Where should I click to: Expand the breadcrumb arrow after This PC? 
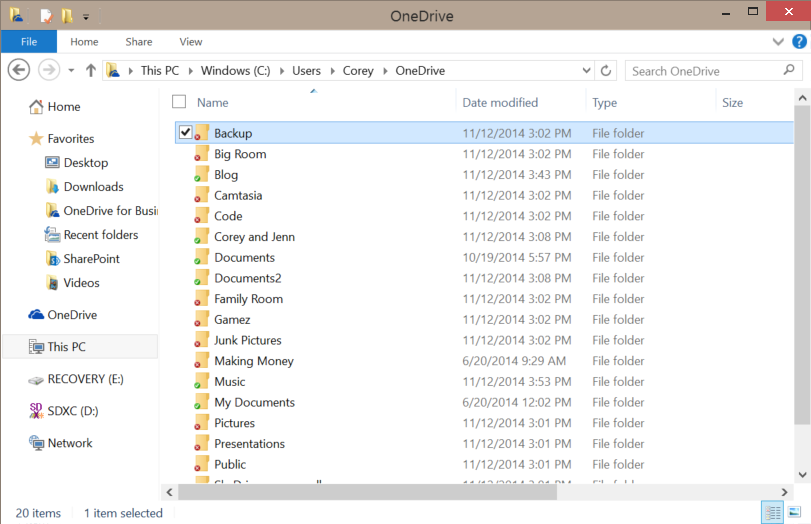coord(190,71)
